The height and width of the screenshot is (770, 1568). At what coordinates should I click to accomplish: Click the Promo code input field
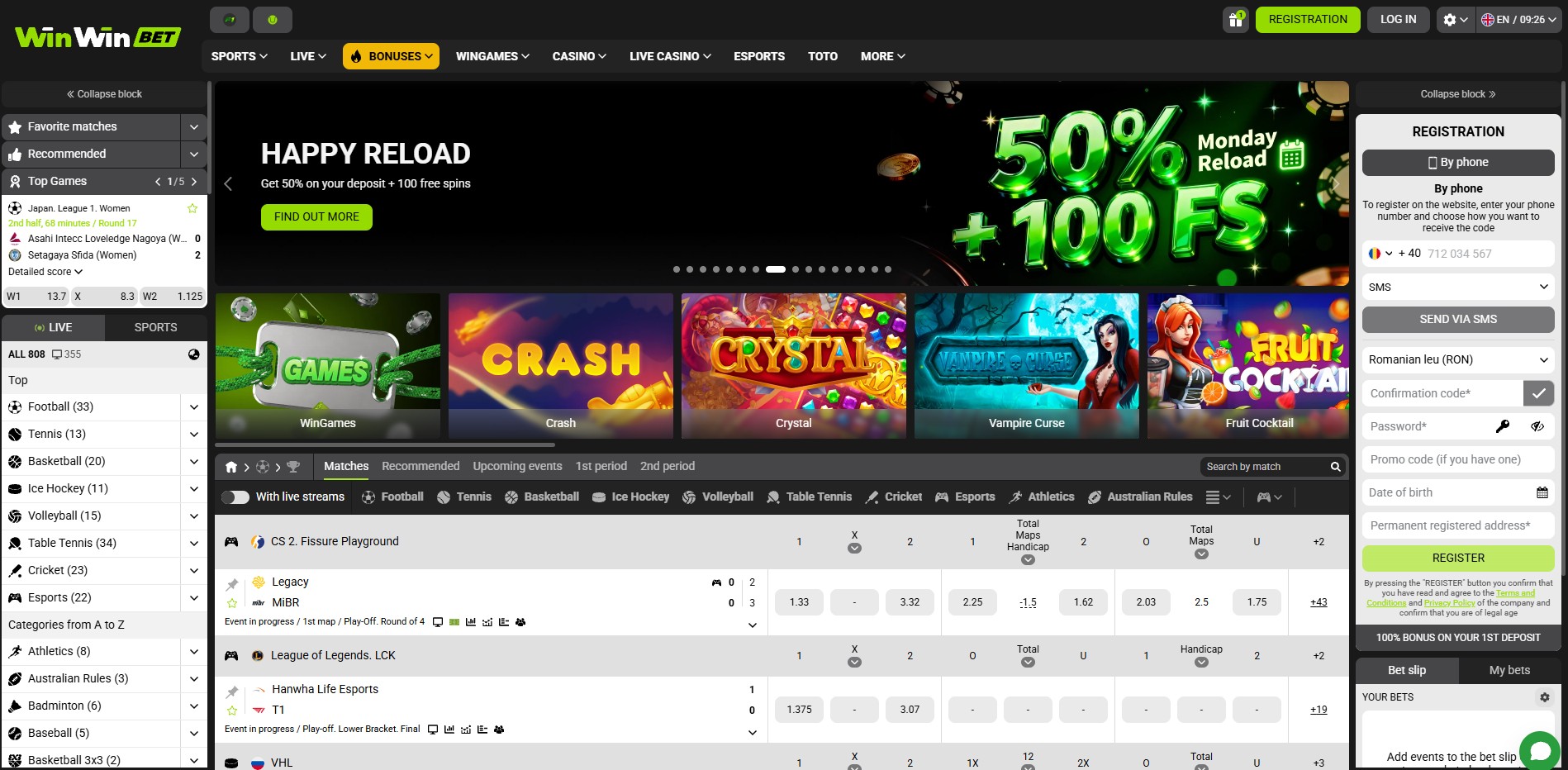pyautogui.click(x=1458, y=459)
